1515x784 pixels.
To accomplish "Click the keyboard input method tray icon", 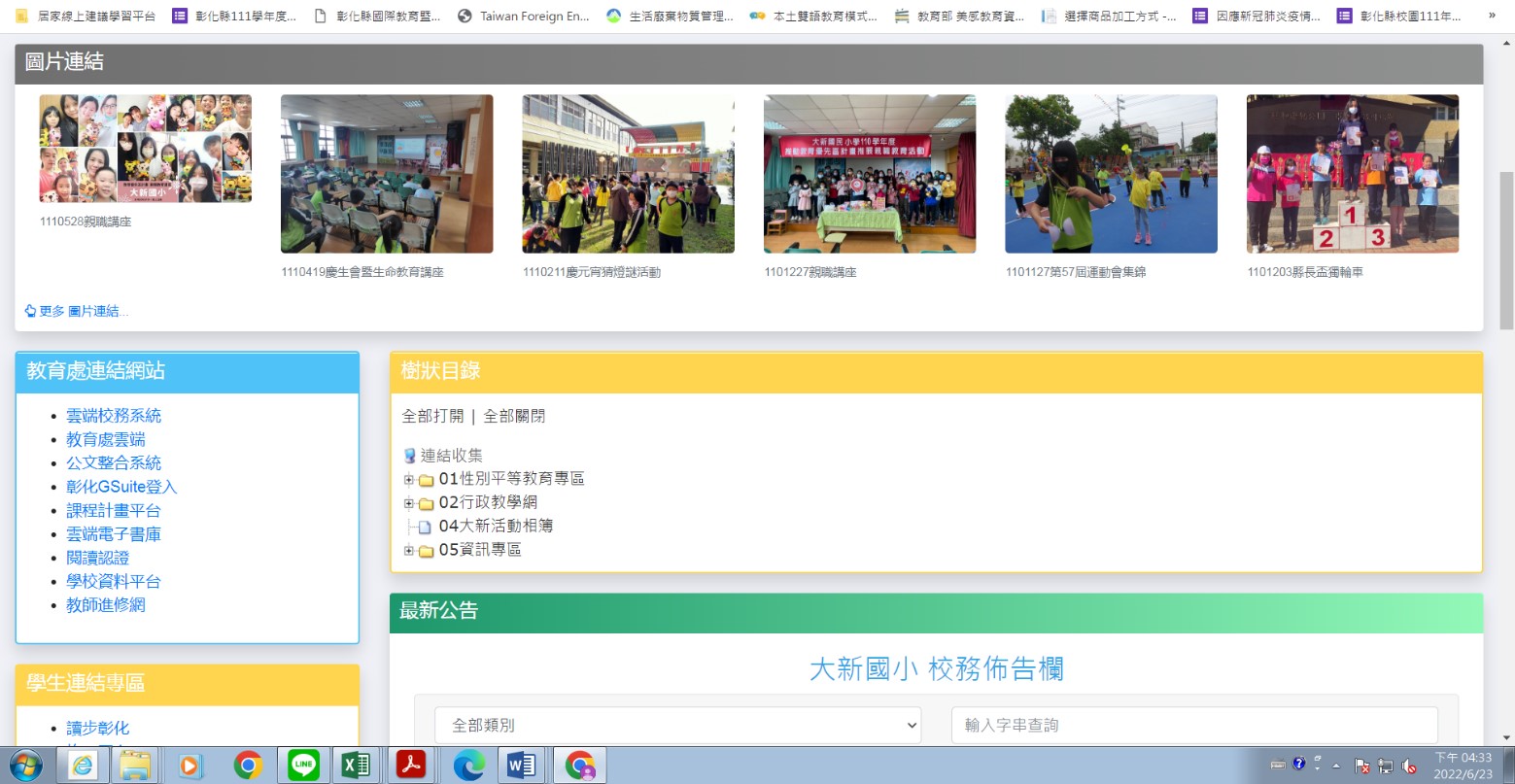I will tap(1278, 765).
